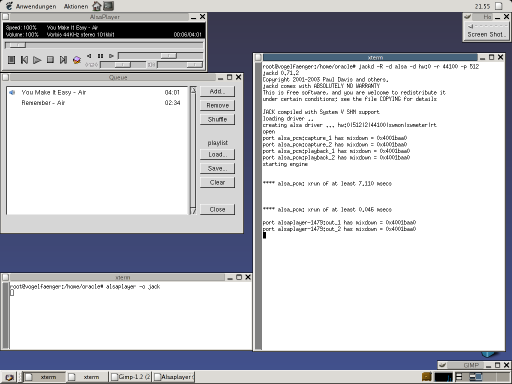Click the Screen Shot button
The image size is (512, 384).
[x=486, y=35]
